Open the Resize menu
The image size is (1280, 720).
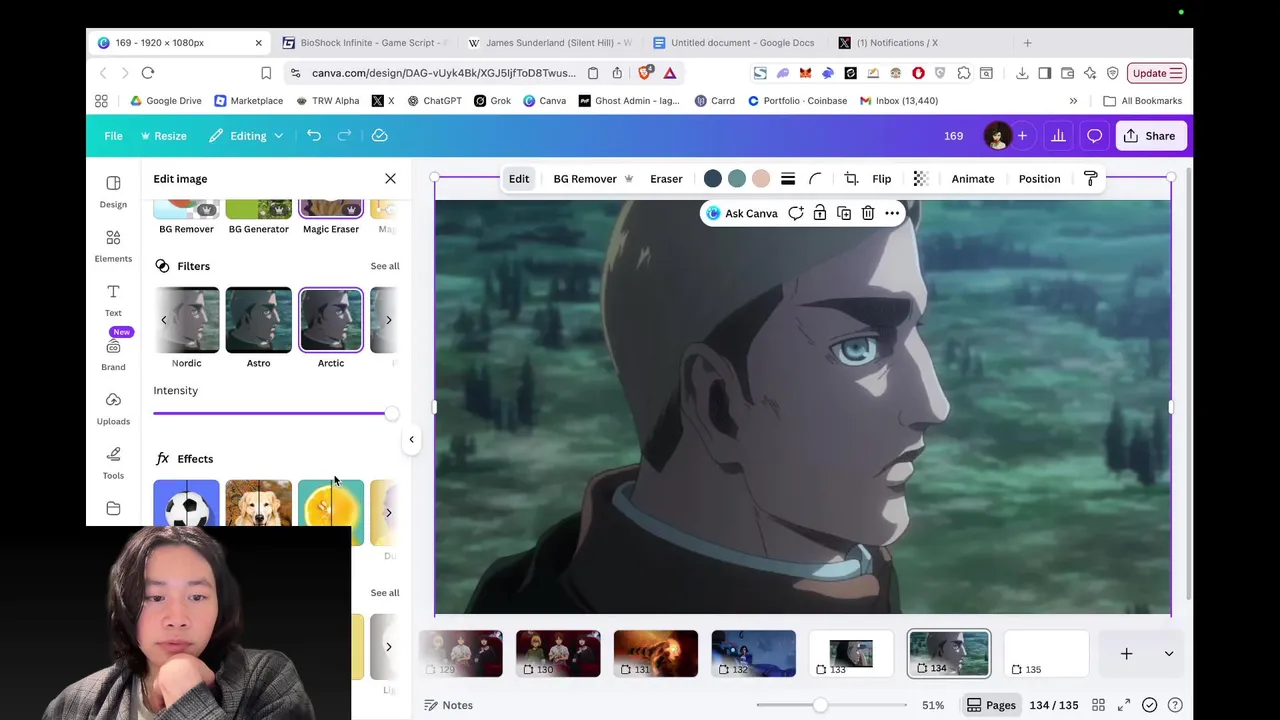pos(163,136)
